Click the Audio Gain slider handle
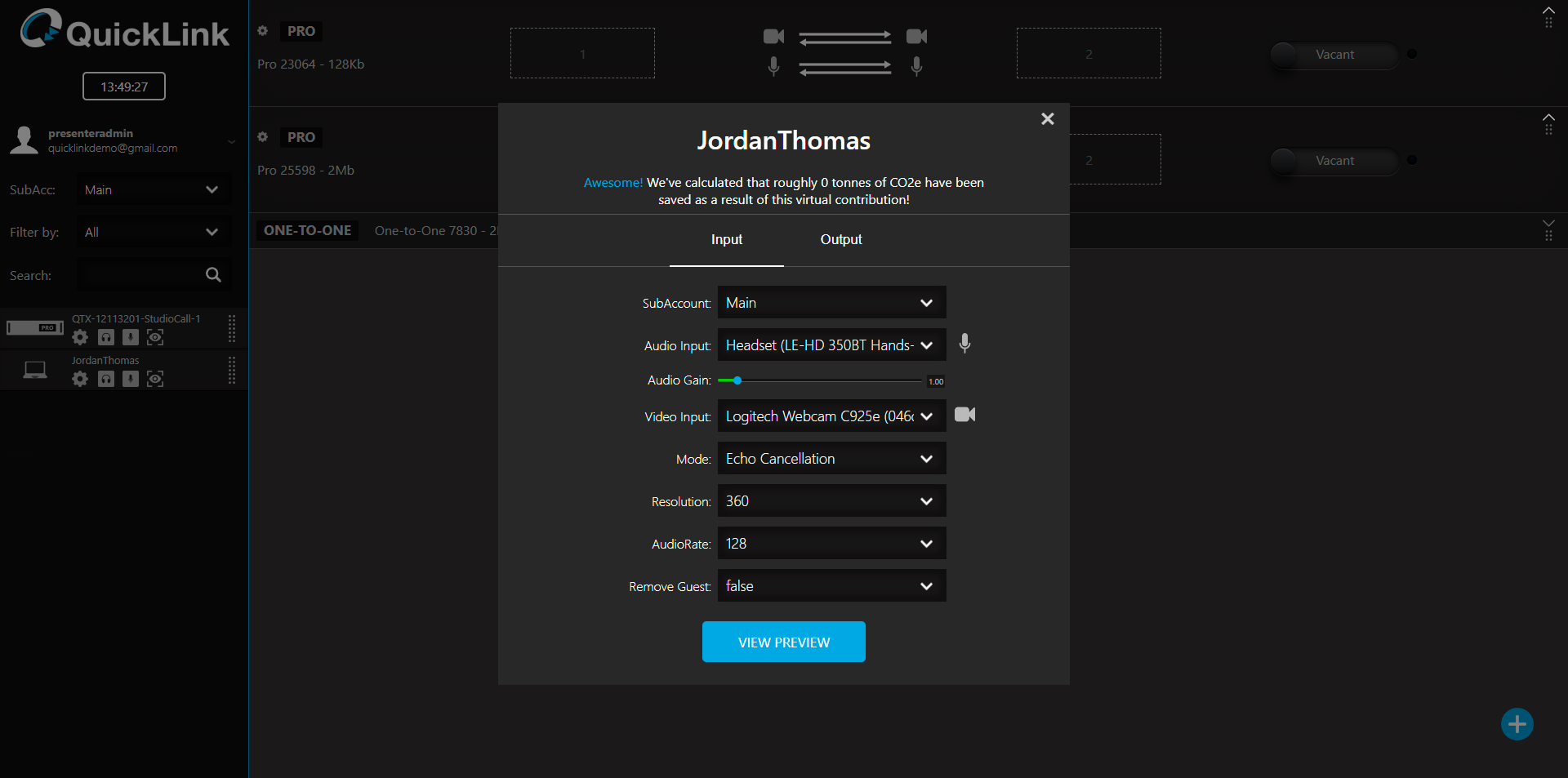The height and width of the screenshot is (778, 1568). click(737, 380)
